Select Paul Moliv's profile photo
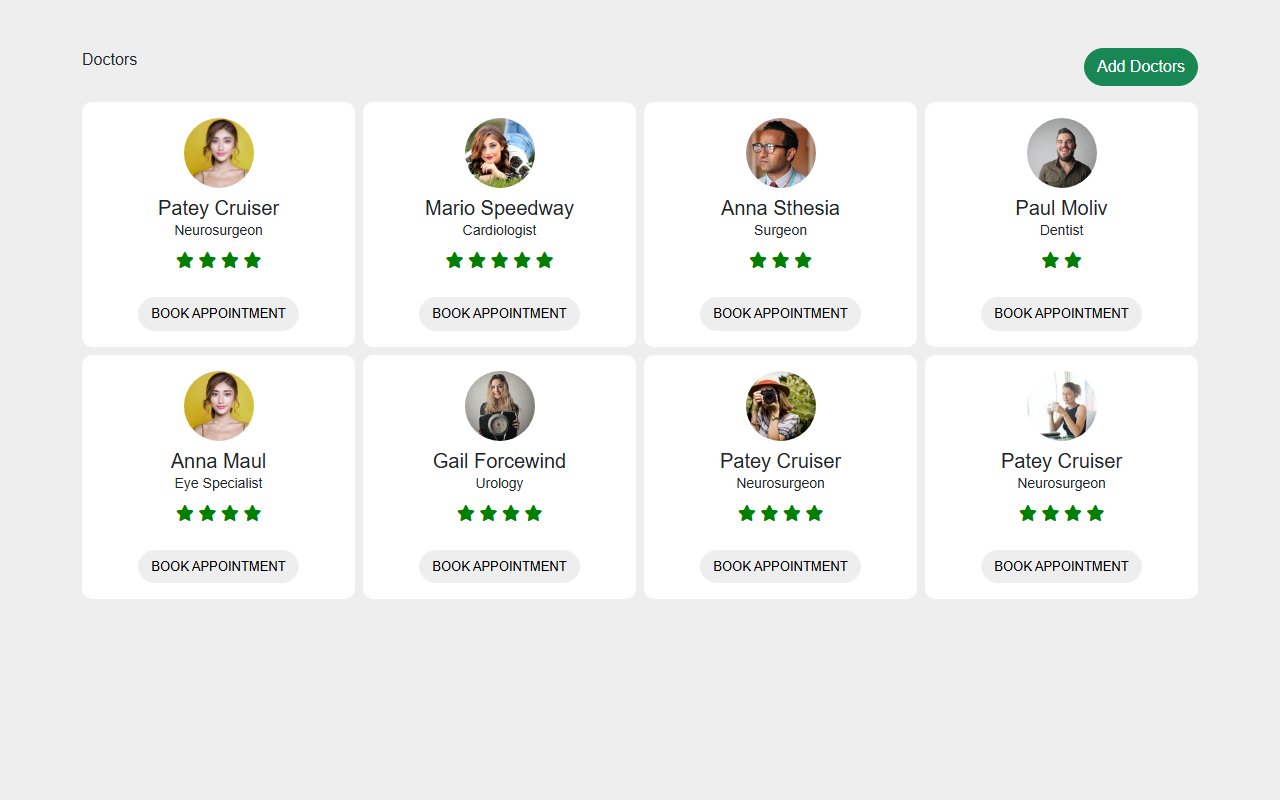Screen dimensions: 1280x800 (1061, 153)
